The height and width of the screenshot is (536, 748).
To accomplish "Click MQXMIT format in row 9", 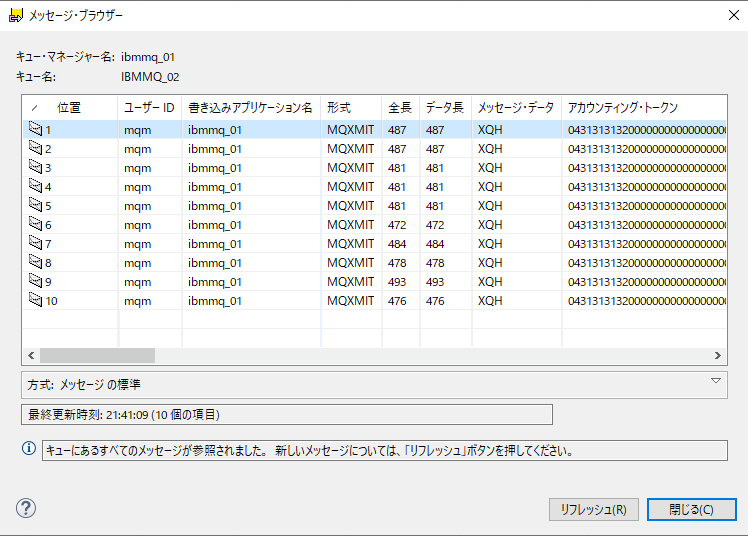I will click(x=350, y=282).
